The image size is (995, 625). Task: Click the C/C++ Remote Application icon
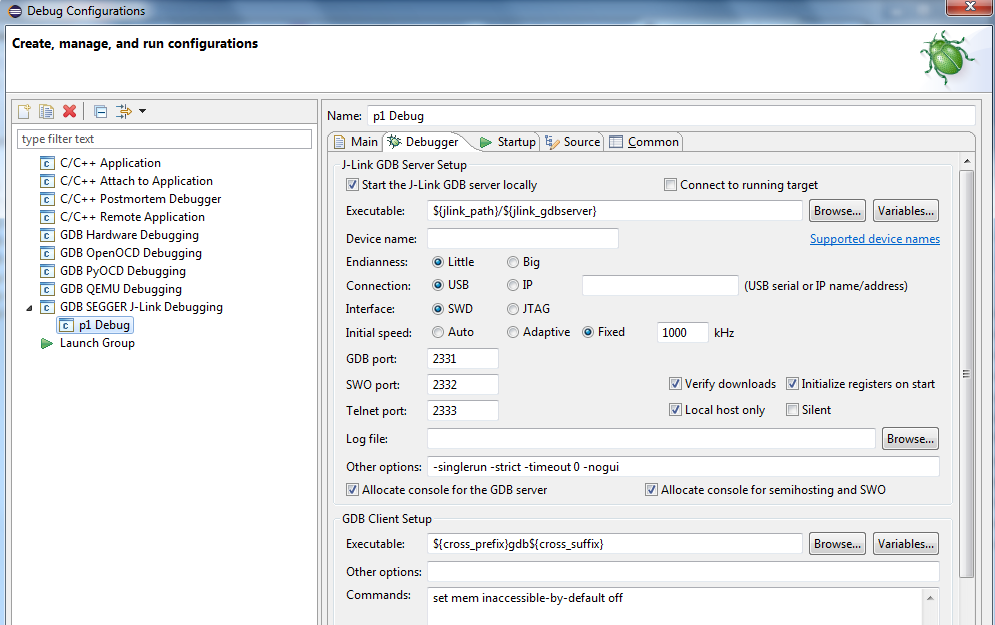point(47,218)
